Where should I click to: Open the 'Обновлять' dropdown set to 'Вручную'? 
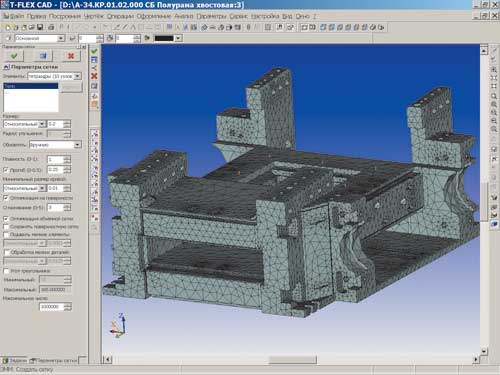[x=77, y=145]
